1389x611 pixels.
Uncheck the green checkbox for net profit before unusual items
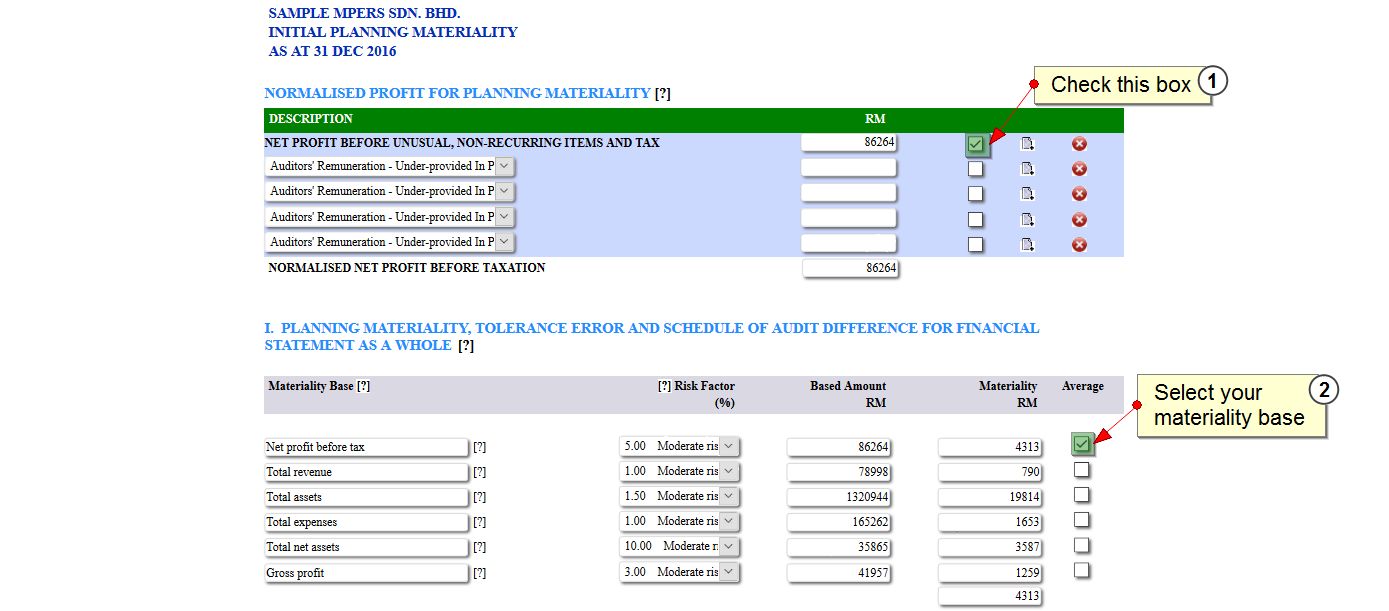tap(976, 145)
